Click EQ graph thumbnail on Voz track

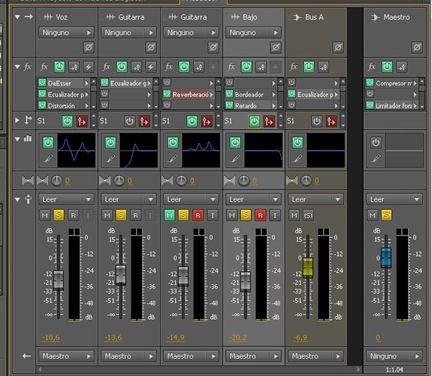76,150
